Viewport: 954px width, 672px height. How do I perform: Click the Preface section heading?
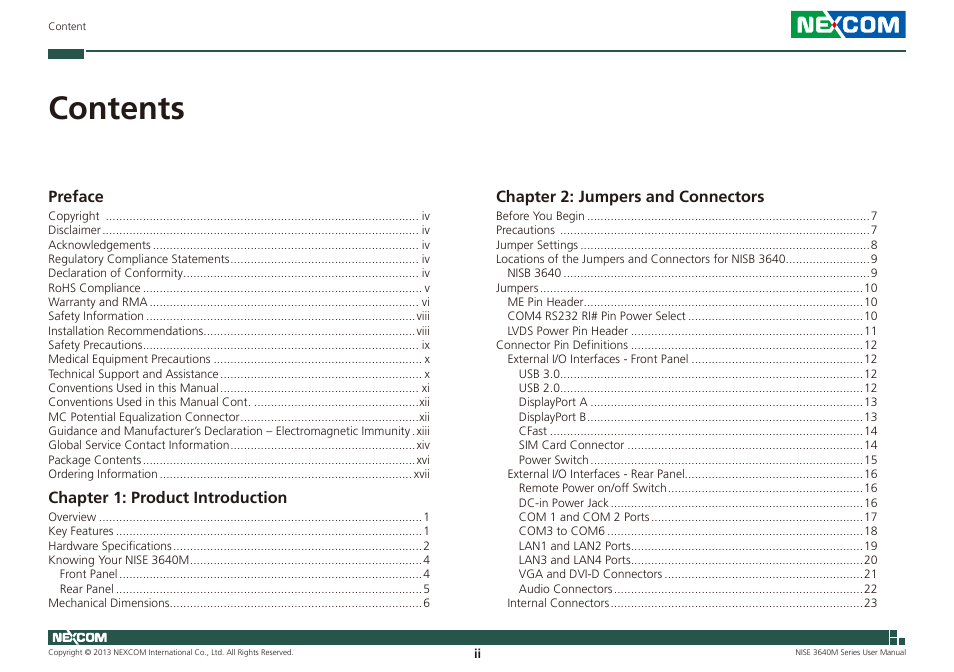pos(75,196)
